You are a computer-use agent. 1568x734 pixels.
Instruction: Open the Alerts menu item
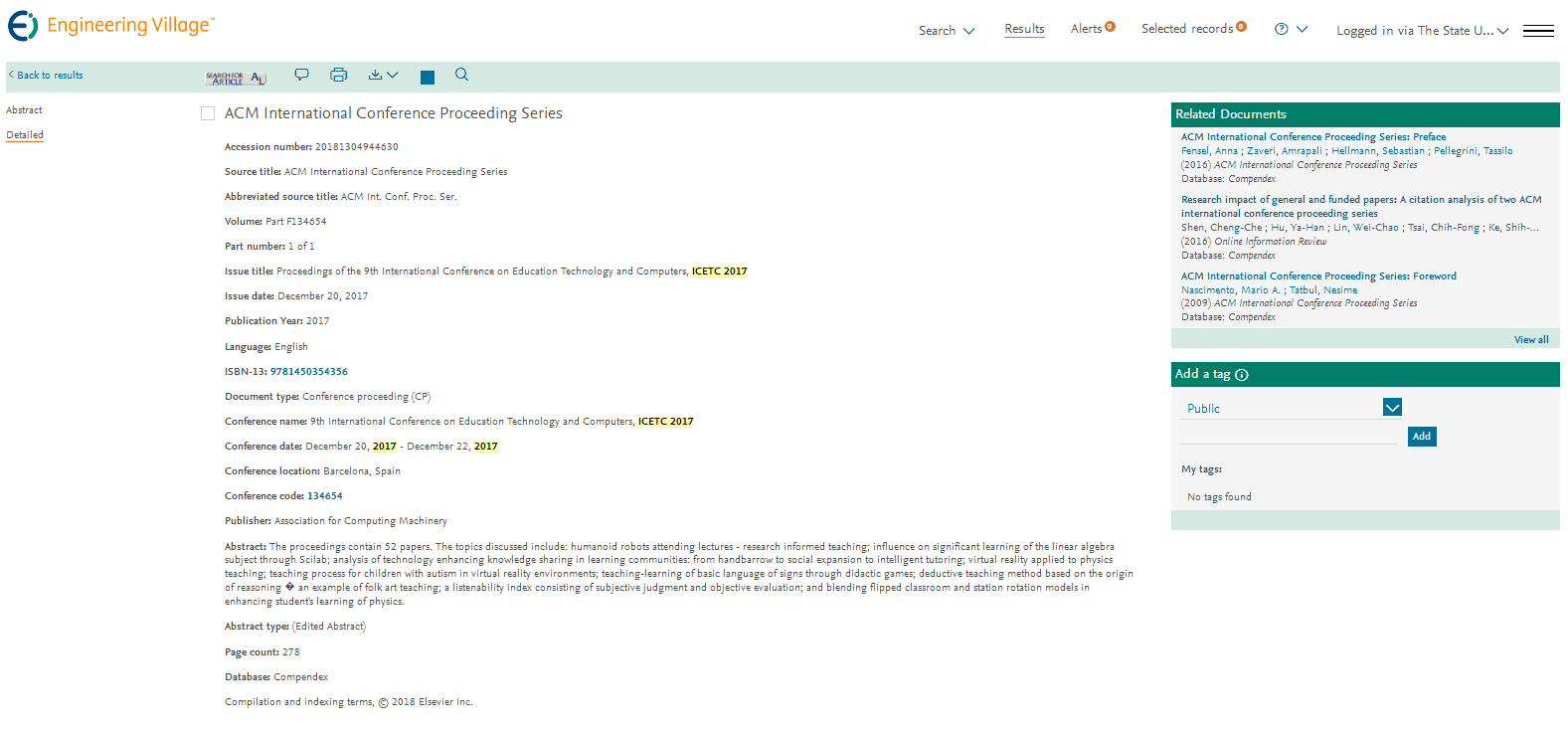coord(1086,29)
